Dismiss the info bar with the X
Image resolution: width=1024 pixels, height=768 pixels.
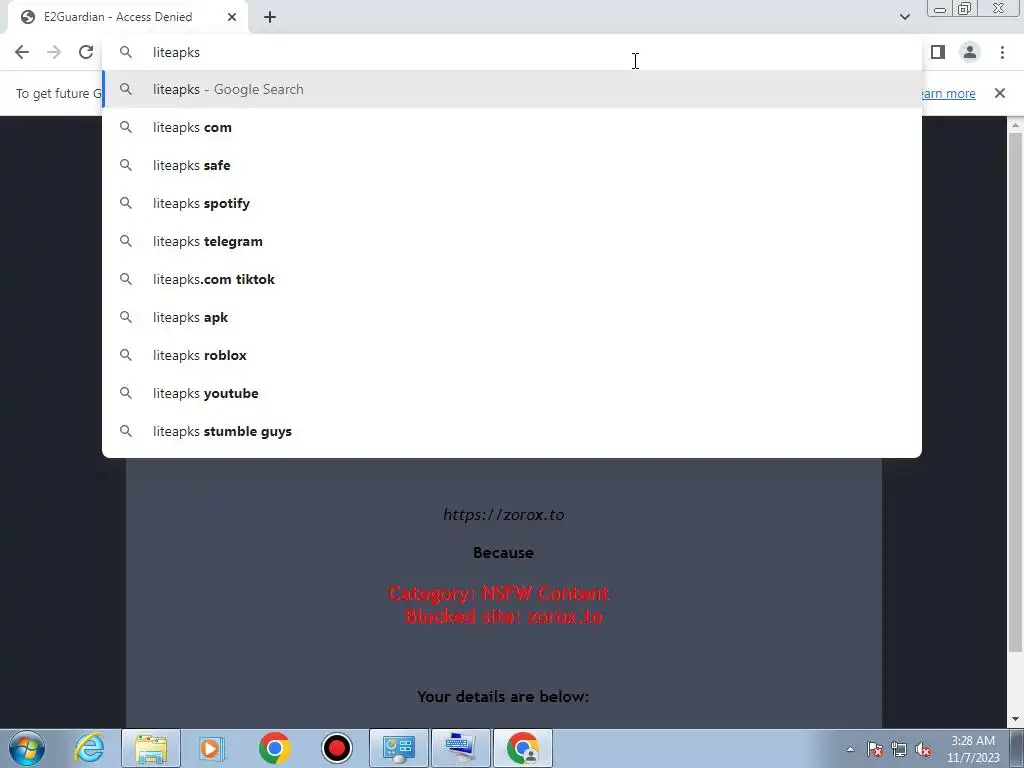[x=999, y=93]
